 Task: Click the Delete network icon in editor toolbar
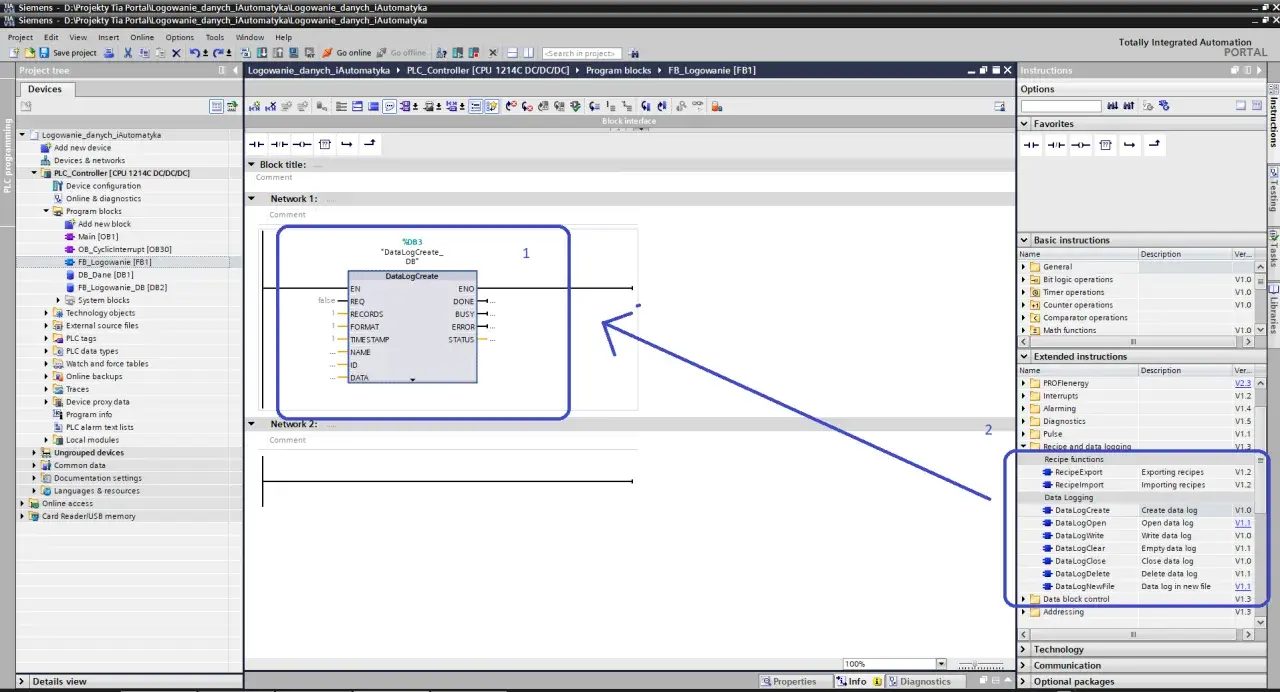(x=271, y=106)
